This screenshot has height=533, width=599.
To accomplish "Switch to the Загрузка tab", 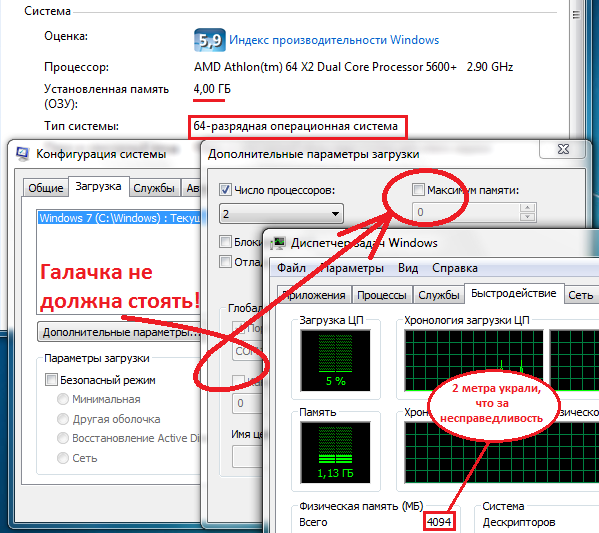I will tap(98, 186).
